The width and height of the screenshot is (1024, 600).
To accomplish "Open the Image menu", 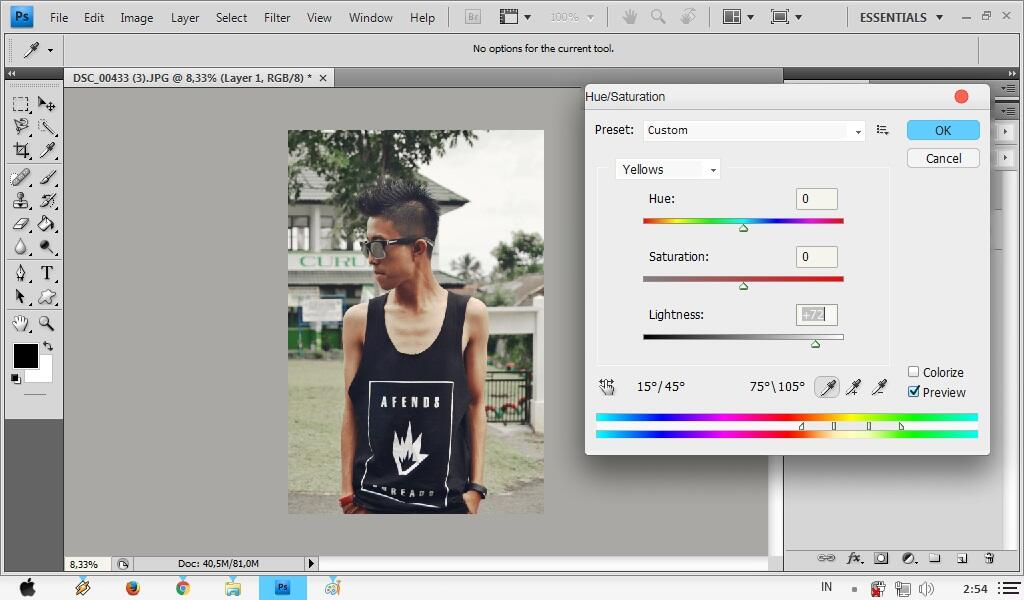I will click(136, 18).
